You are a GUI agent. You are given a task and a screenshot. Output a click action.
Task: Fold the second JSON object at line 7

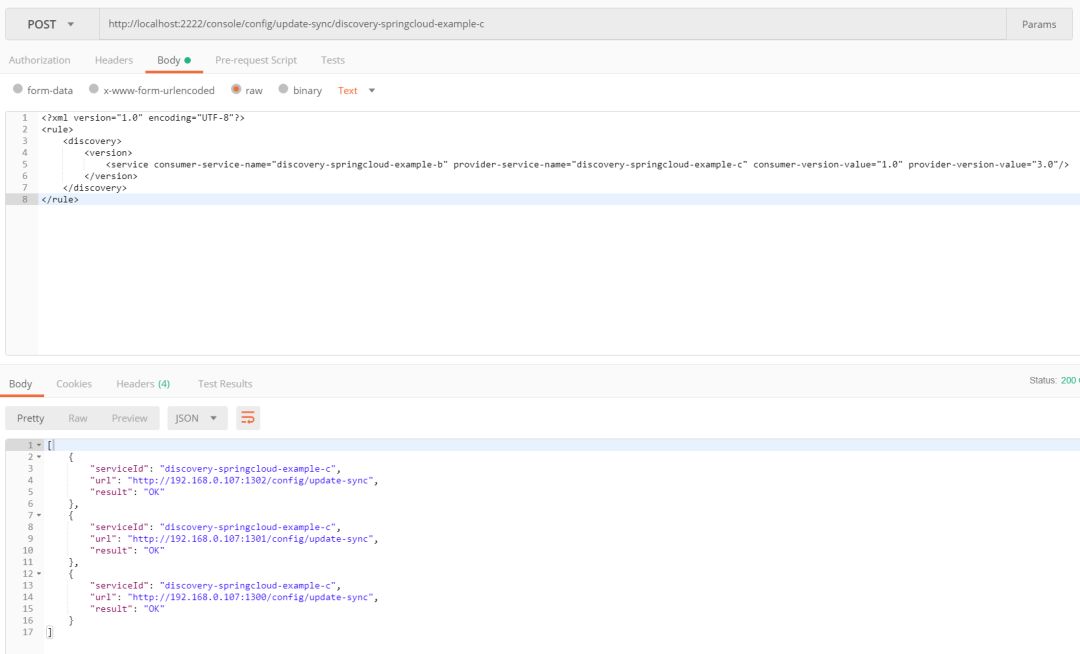point(39,515)
